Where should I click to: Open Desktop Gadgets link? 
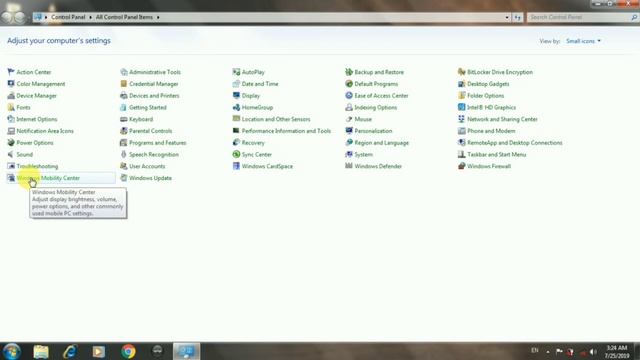[x=488, y=84]
